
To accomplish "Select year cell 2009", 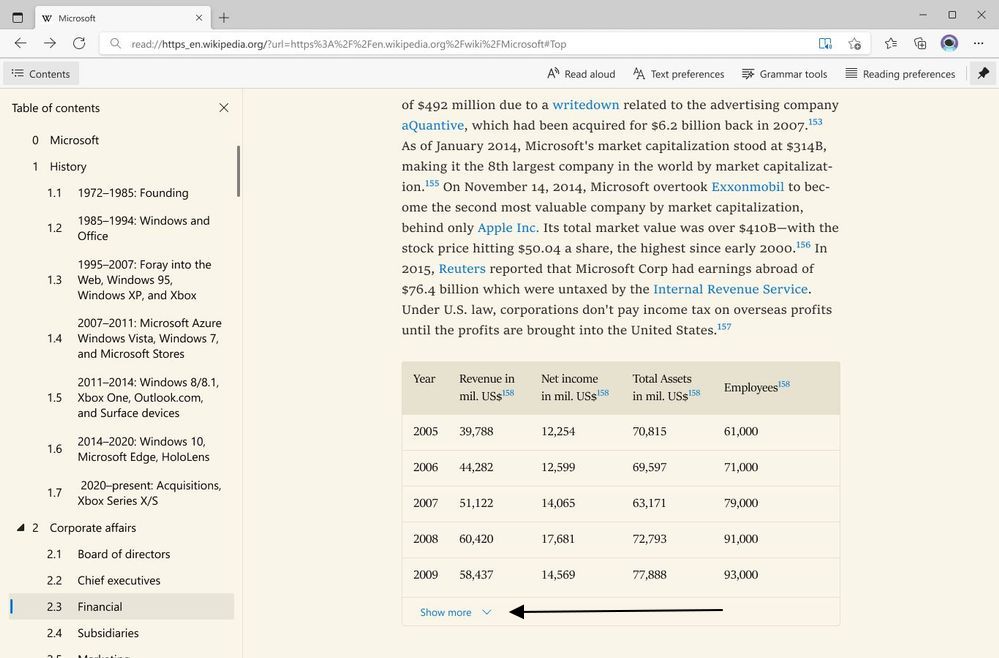I will (425, 575).
